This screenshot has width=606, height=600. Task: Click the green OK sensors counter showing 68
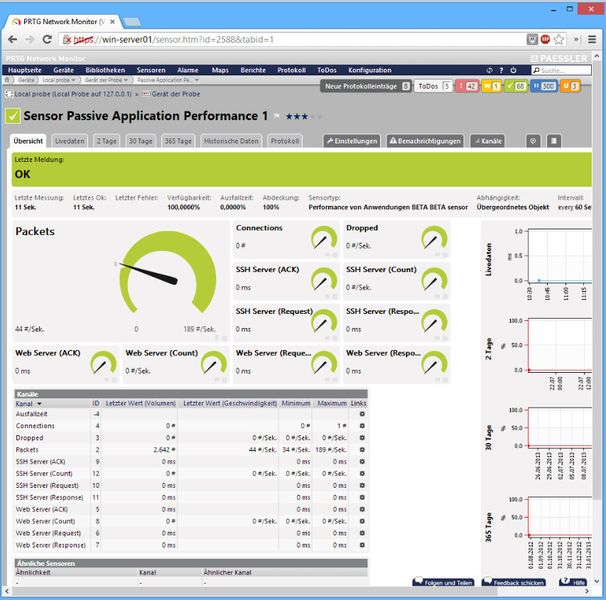pos(516,86)
